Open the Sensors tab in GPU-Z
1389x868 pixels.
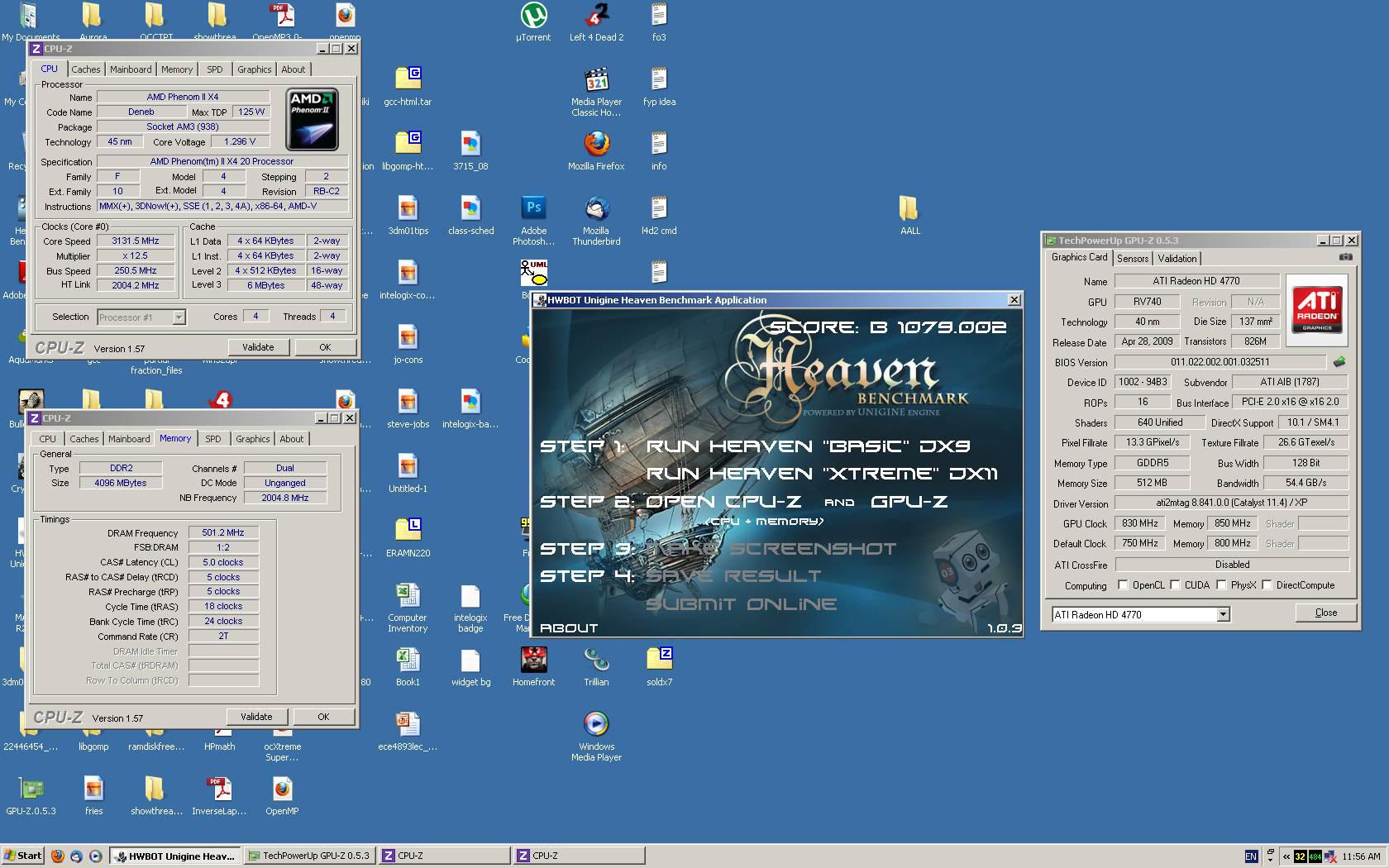[x=1133, y=259]
